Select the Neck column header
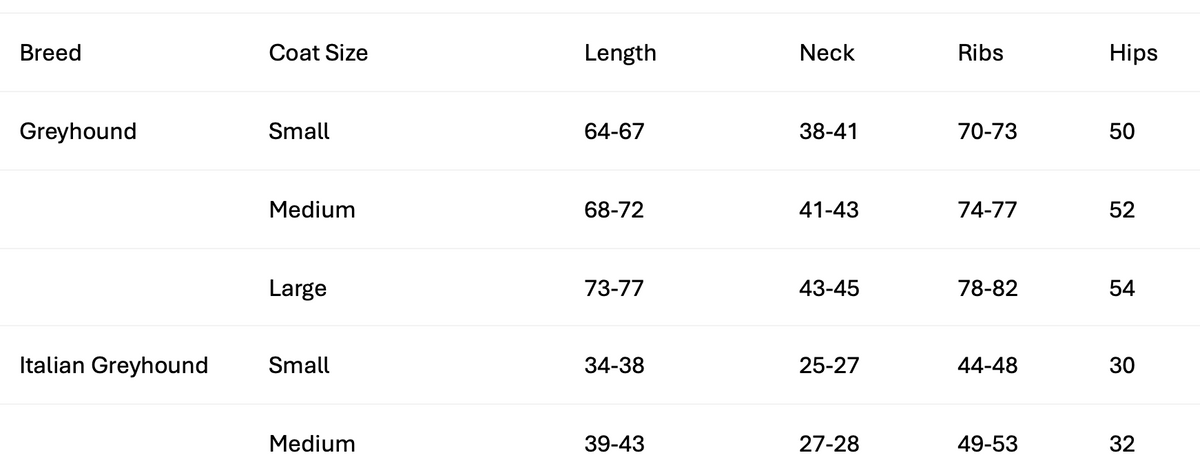1200x475 pixels. (827, 53)
